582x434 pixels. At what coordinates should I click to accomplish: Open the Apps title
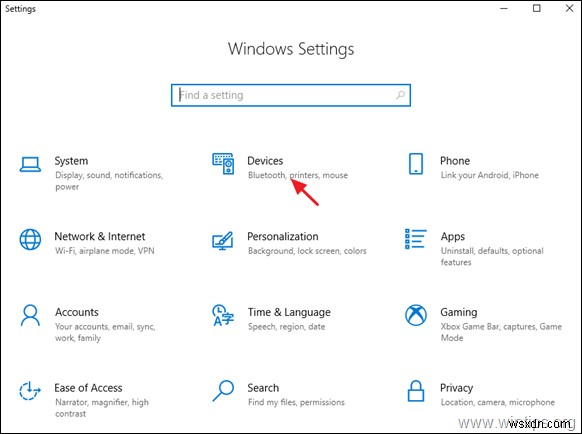453,237
